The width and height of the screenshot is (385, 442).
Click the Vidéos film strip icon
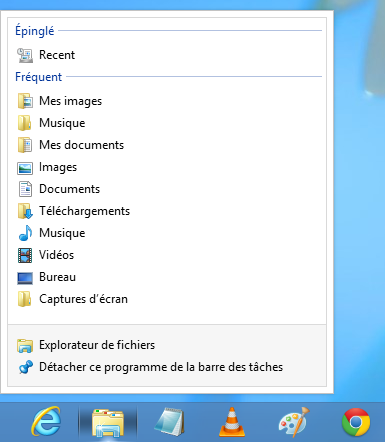(x=25, y=255)
